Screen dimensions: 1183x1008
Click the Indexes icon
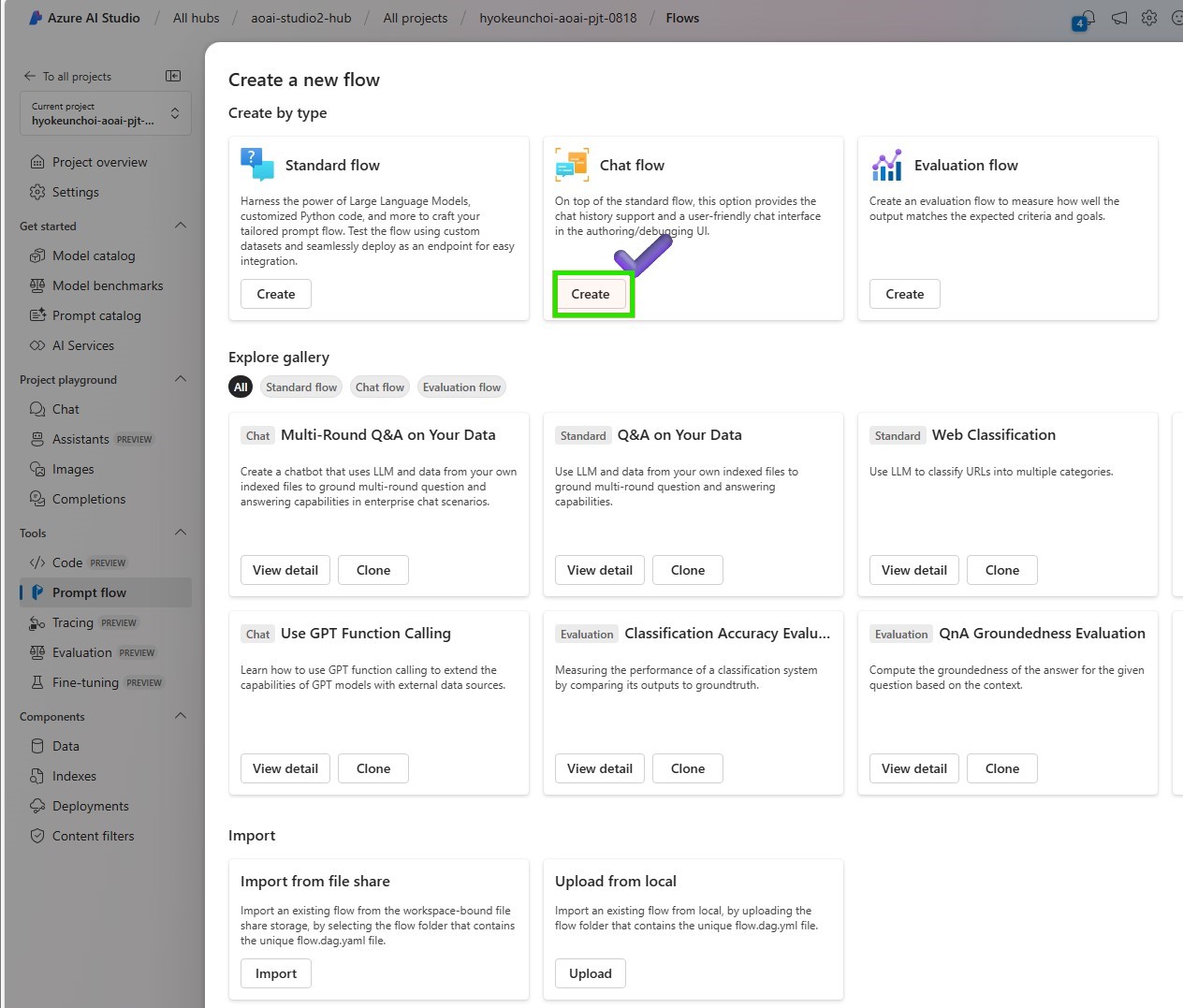[37, 776]
